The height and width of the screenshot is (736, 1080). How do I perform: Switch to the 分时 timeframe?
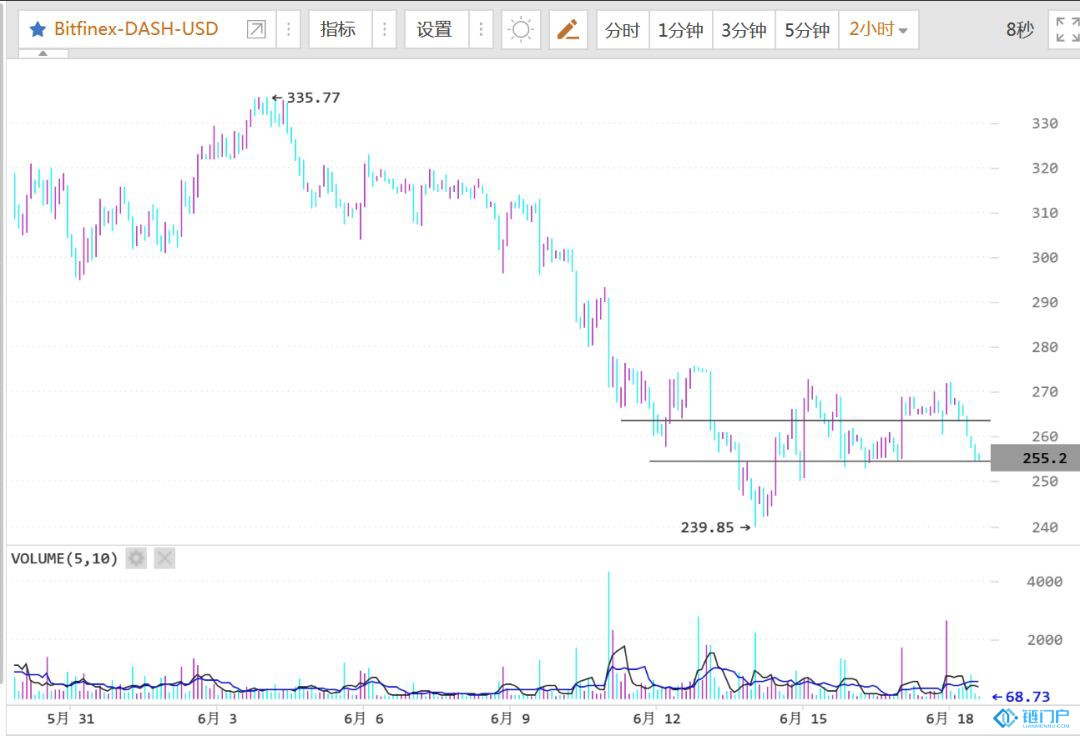pyautogui.click(x=622, y=29)
